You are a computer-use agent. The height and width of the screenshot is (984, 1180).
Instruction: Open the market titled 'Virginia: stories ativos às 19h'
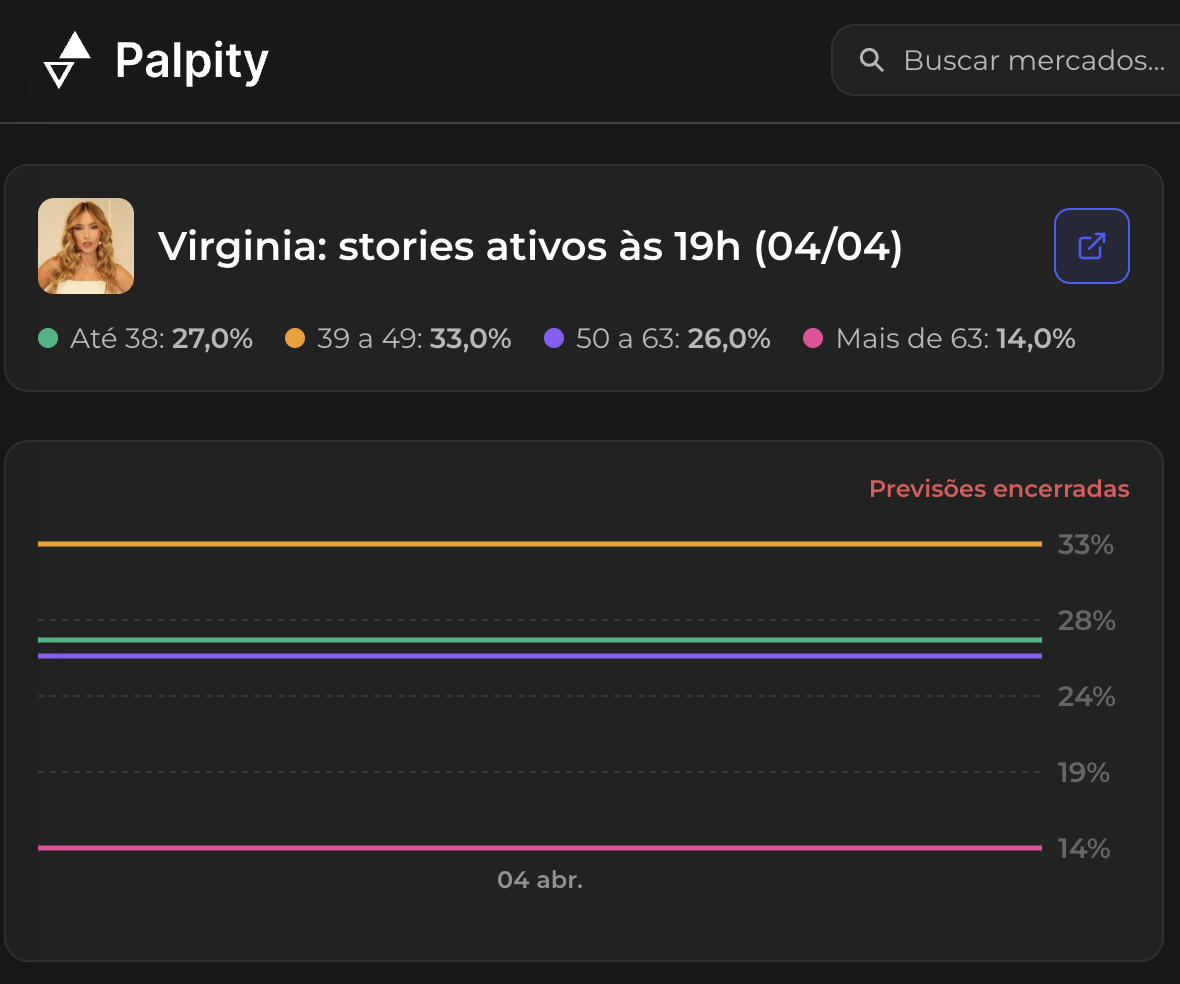[529, 246]
